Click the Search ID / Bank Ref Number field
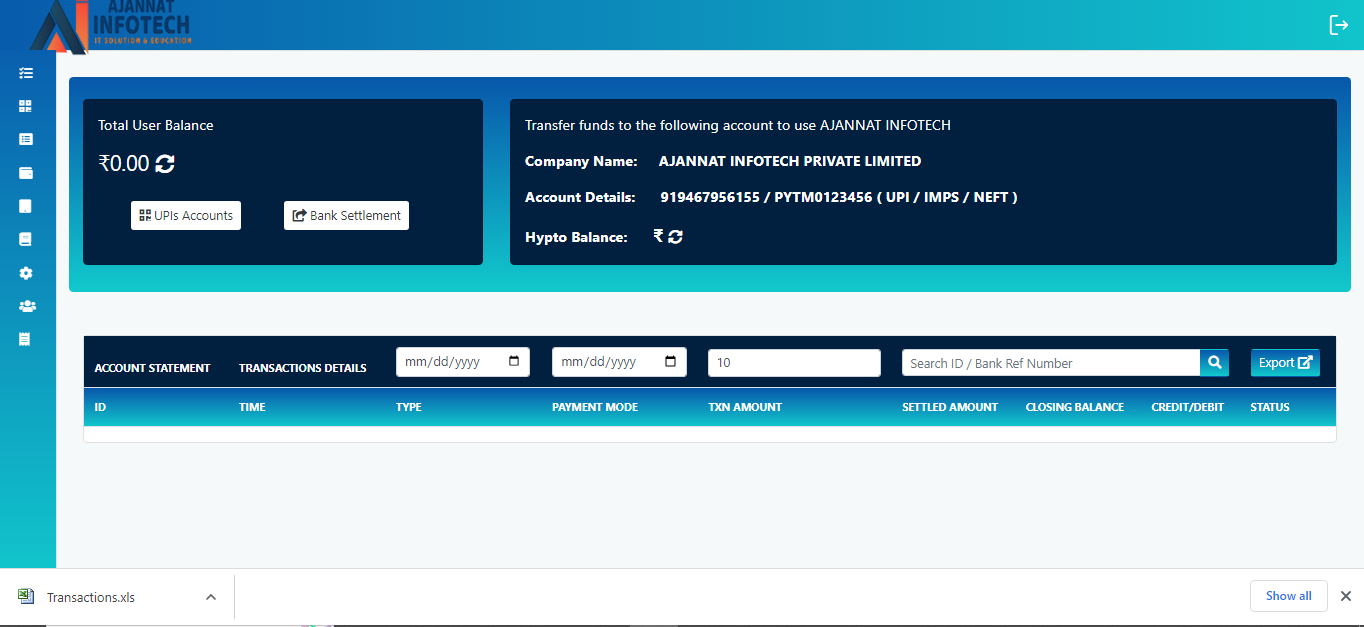The width and height of the screenshot is (1364, 627). pos(1050,363)
